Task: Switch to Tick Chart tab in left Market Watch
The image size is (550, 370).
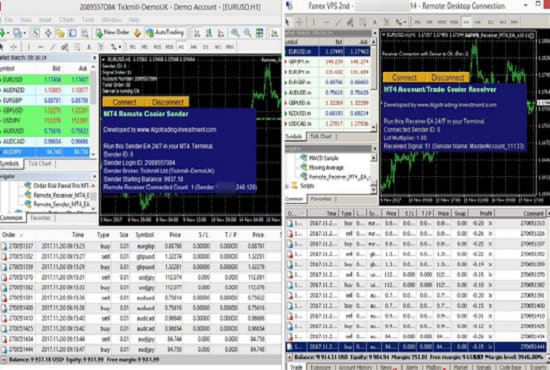Action: pyautogui.click(x=40, y=164)
